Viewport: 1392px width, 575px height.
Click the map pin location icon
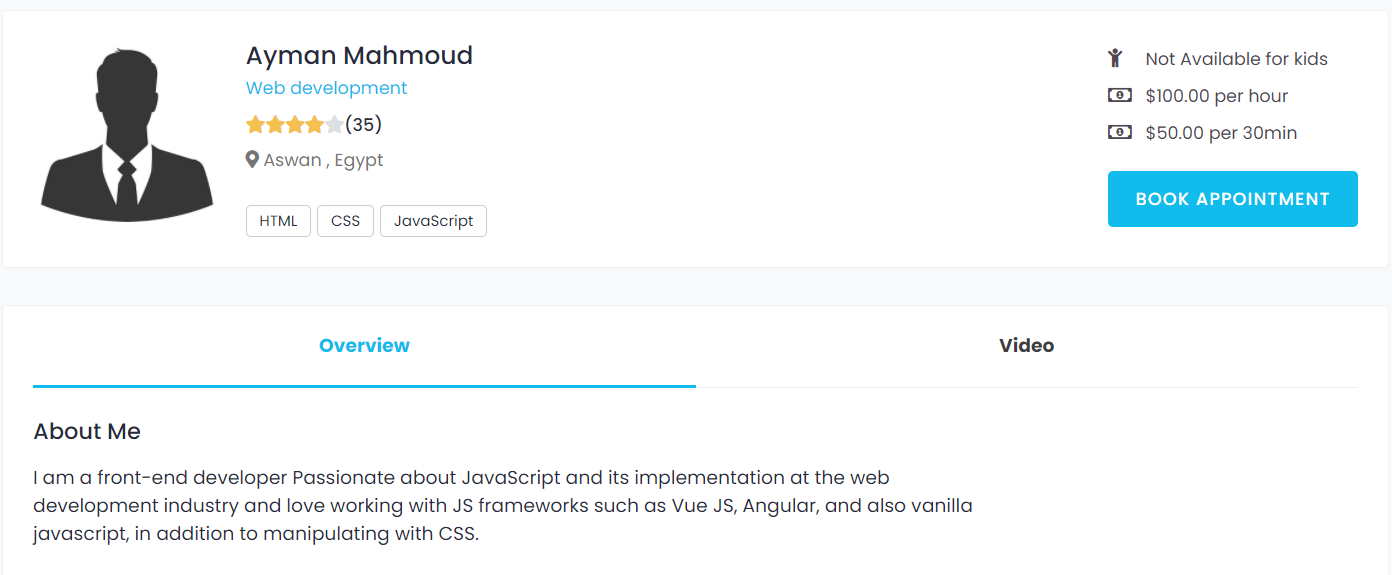[x=252, y=160]
